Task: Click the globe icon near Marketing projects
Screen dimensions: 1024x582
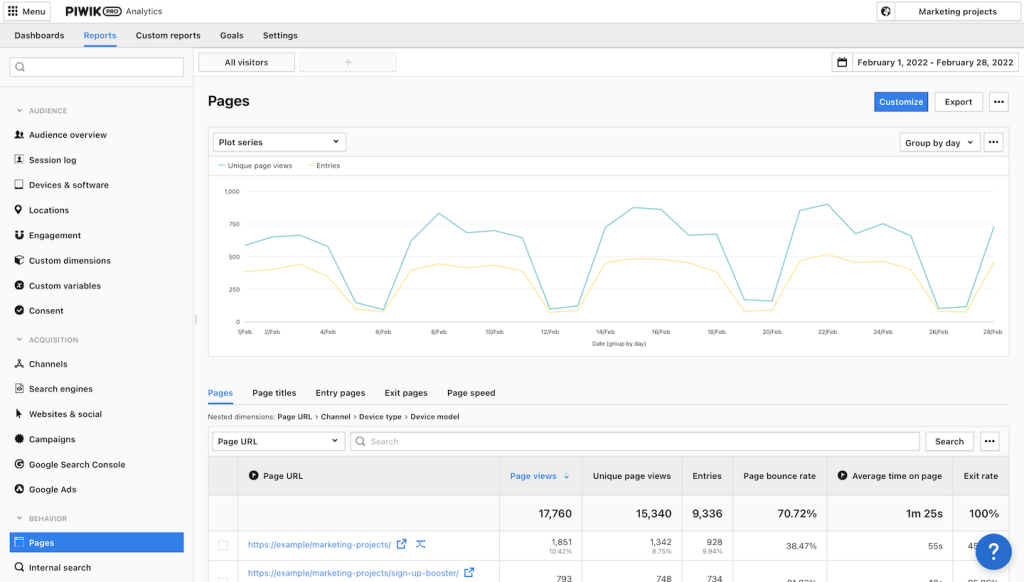Action: (885, 11)
